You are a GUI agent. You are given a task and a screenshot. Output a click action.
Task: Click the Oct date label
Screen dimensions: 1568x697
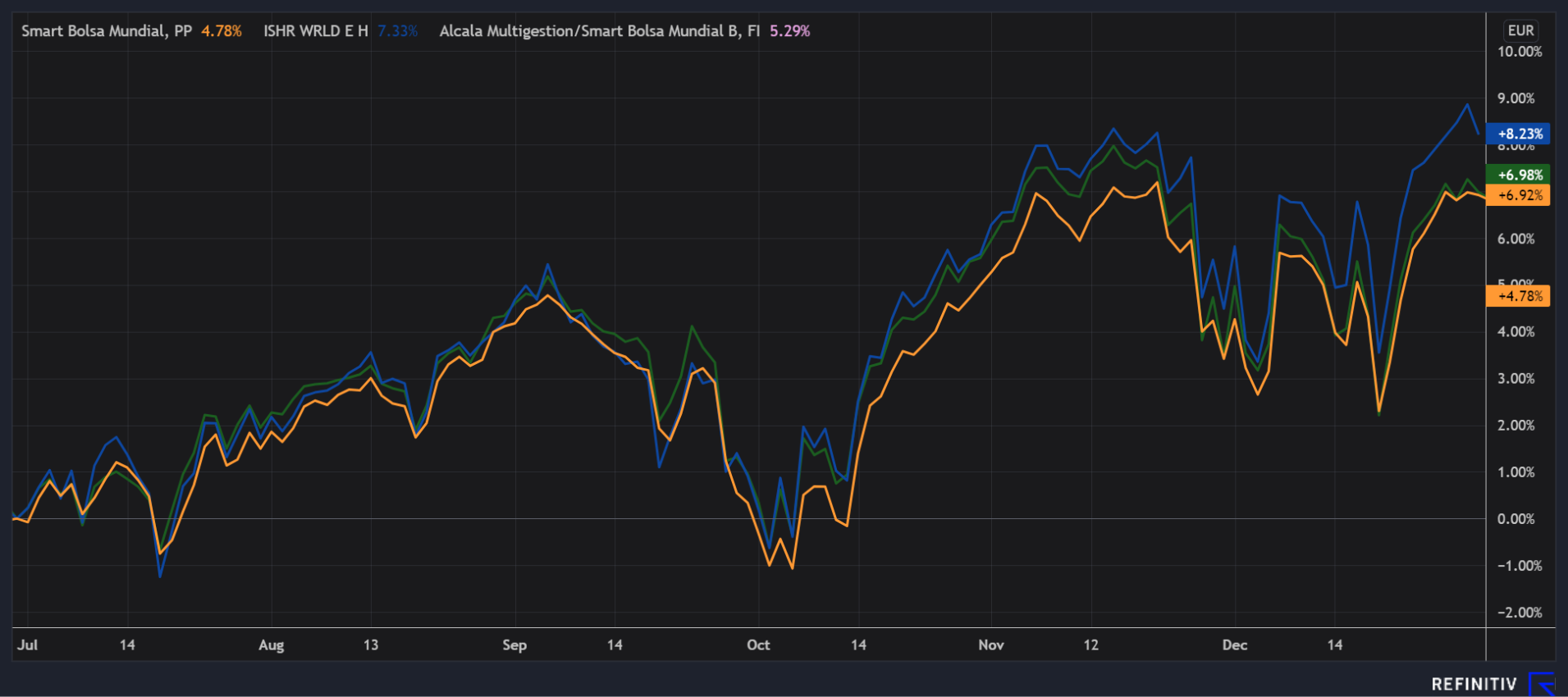[758, 645]
